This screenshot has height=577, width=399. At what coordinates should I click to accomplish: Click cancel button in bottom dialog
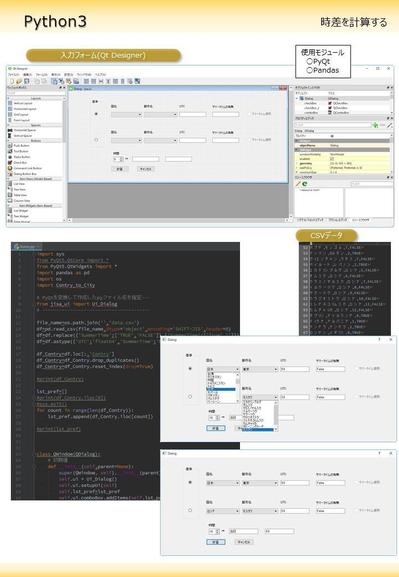point(244,542)
